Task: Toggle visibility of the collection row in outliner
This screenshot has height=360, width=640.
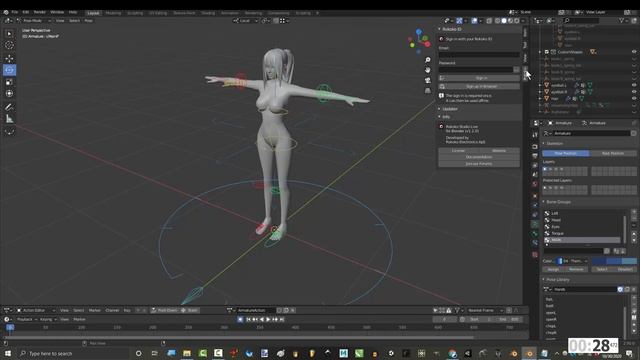Action: (x=634, y=52)
